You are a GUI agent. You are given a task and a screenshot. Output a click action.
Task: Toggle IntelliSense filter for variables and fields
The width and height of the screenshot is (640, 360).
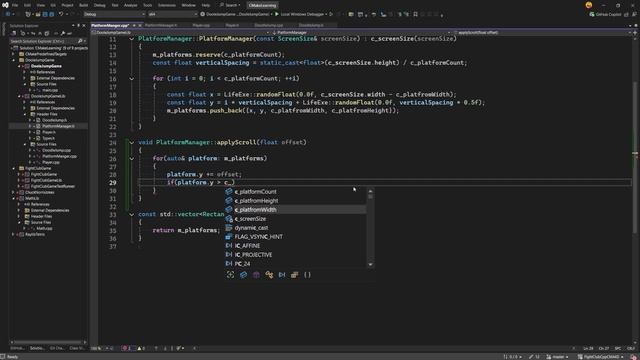tap(244, 275)
